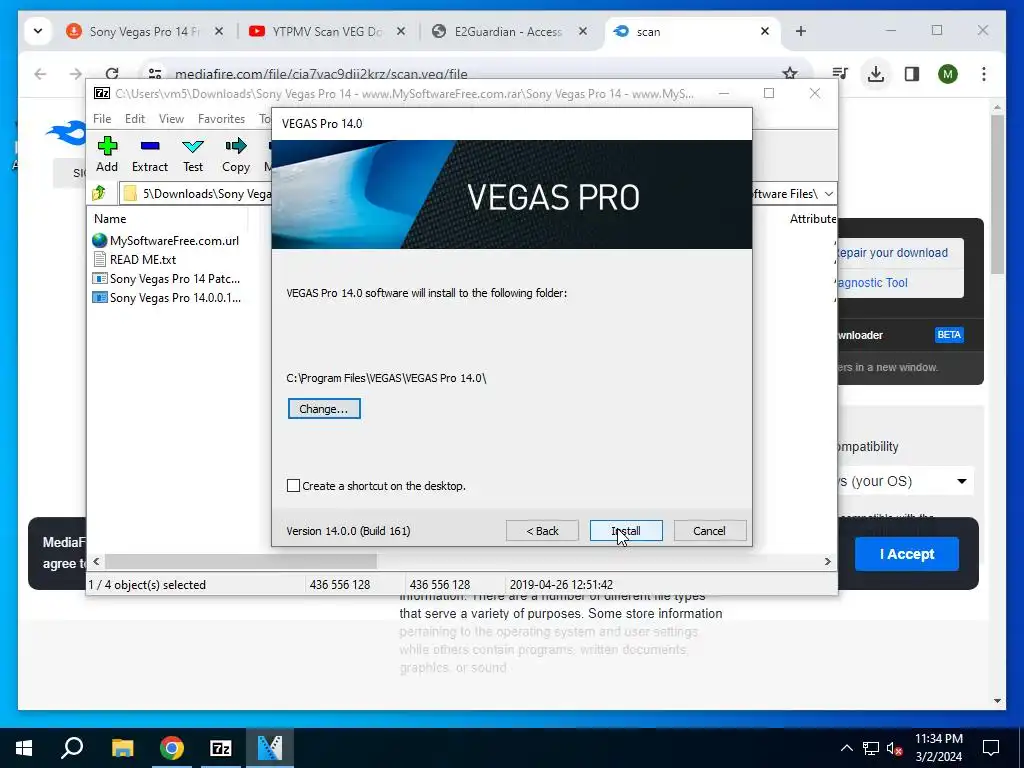The height and width of the screenshot is (768, 1024).
Task: Open the your OS compatibility dropdown
Action: point(904,481)
